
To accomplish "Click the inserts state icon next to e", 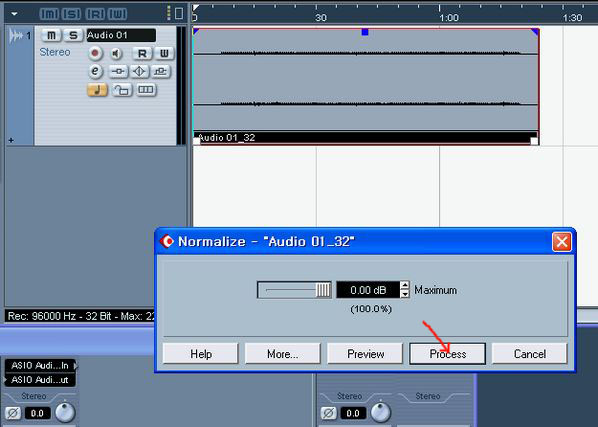I will 118,71.
